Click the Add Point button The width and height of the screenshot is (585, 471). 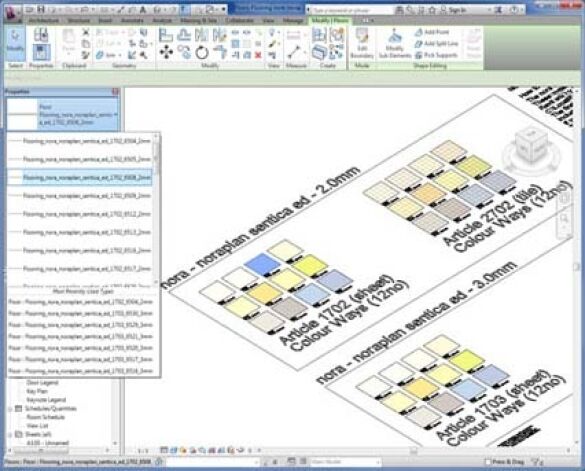[432, 32]
